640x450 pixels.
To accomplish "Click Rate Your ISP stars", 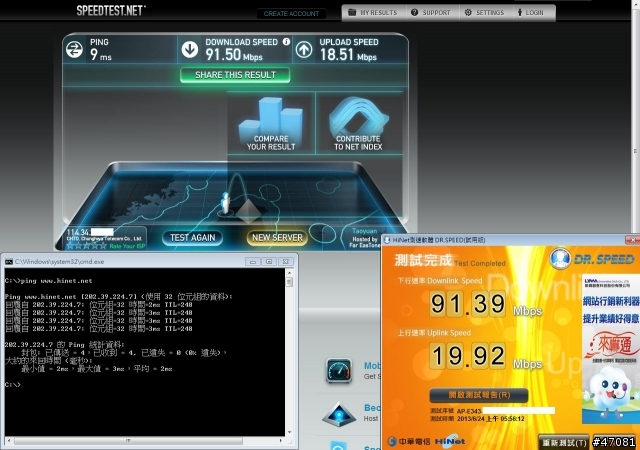I will tap(87, 245).
